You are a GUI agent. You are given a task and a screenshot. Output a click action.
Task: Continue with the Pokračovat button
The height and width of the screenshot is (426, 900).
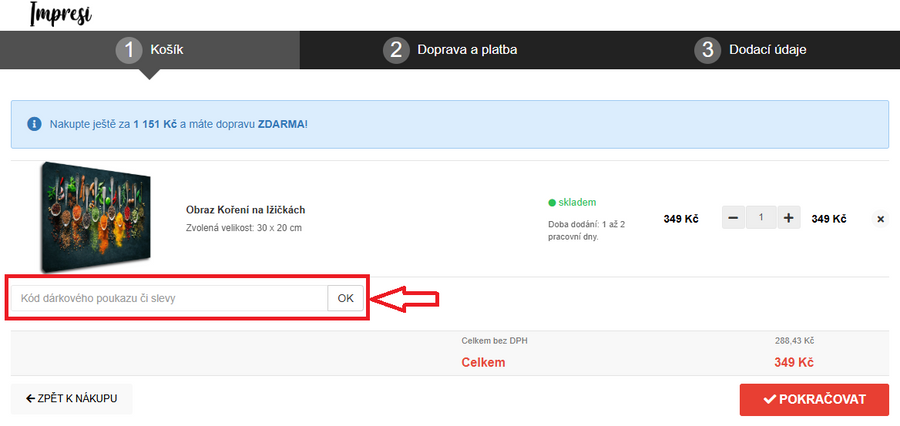814,400
